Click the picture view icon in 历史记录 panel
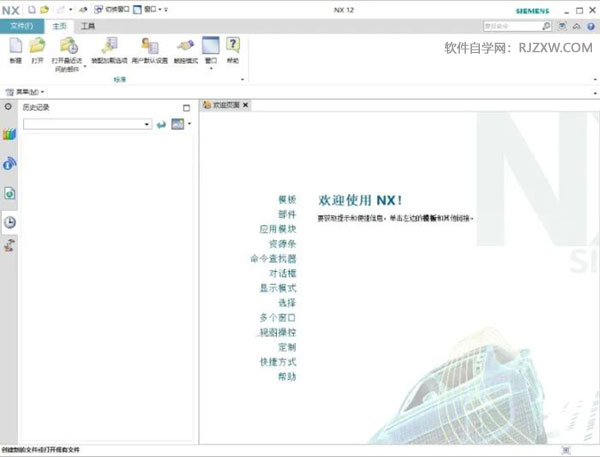 tap(178, 124)
